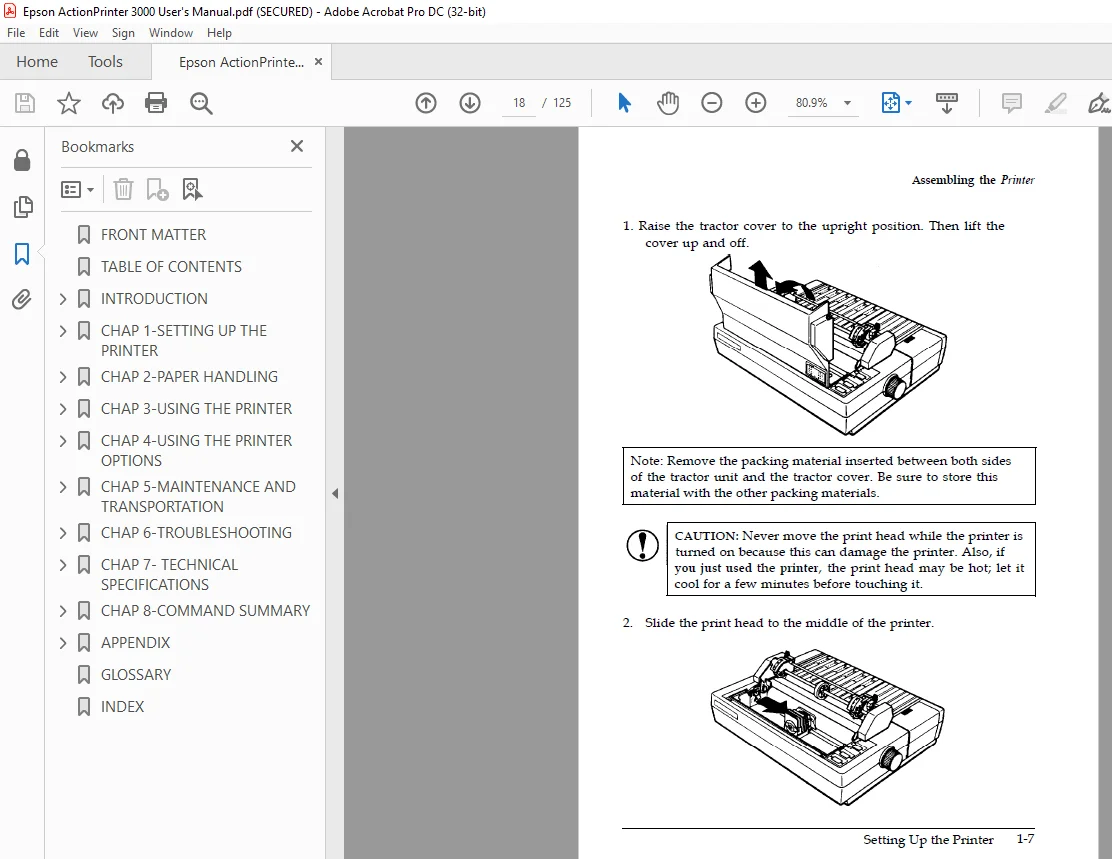1112x859 pixels.
Task: Jump to FRONT MATTER bookmark
Action: [153, 235]
